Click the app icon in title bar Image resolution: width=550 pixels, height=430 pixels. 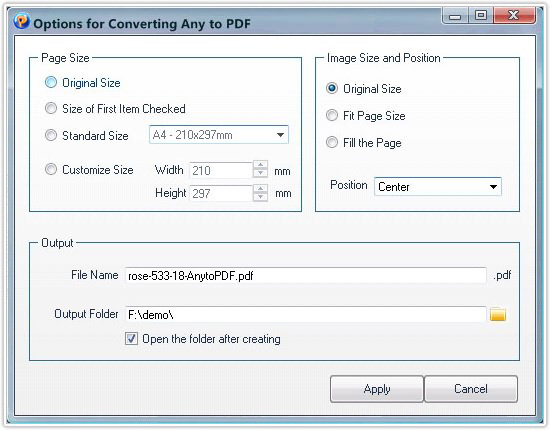click(x=21, y=21)
